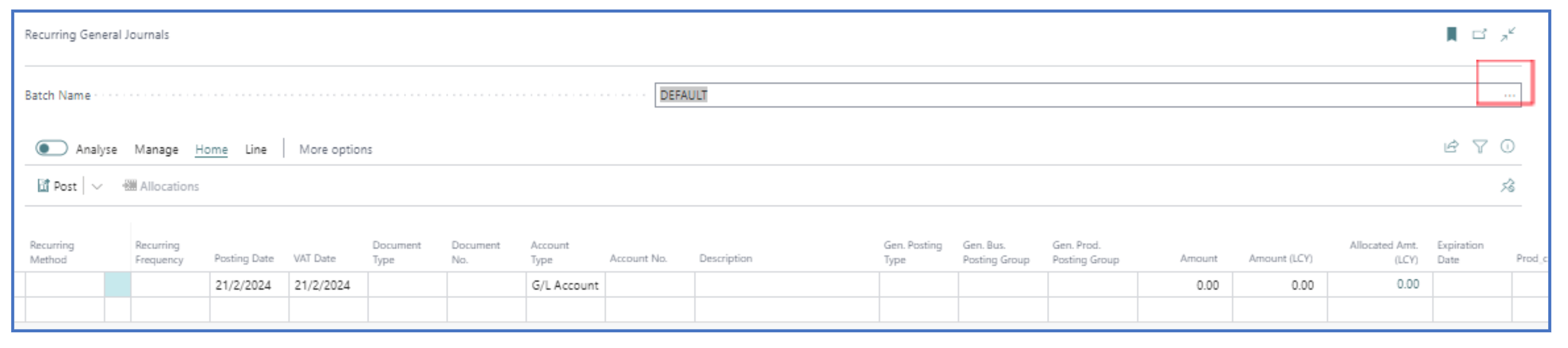Viewport: 1568px width, 348px height.
Task: Expand the Post dropdown chevron
Action: pyautogui.click(x=97, y=186)
